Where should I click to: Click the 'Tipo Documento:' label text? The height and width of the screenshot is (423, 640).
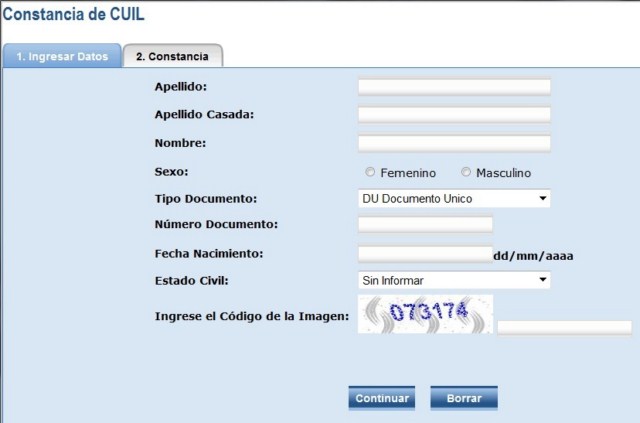pyautogui.click(x=206, y=199)
